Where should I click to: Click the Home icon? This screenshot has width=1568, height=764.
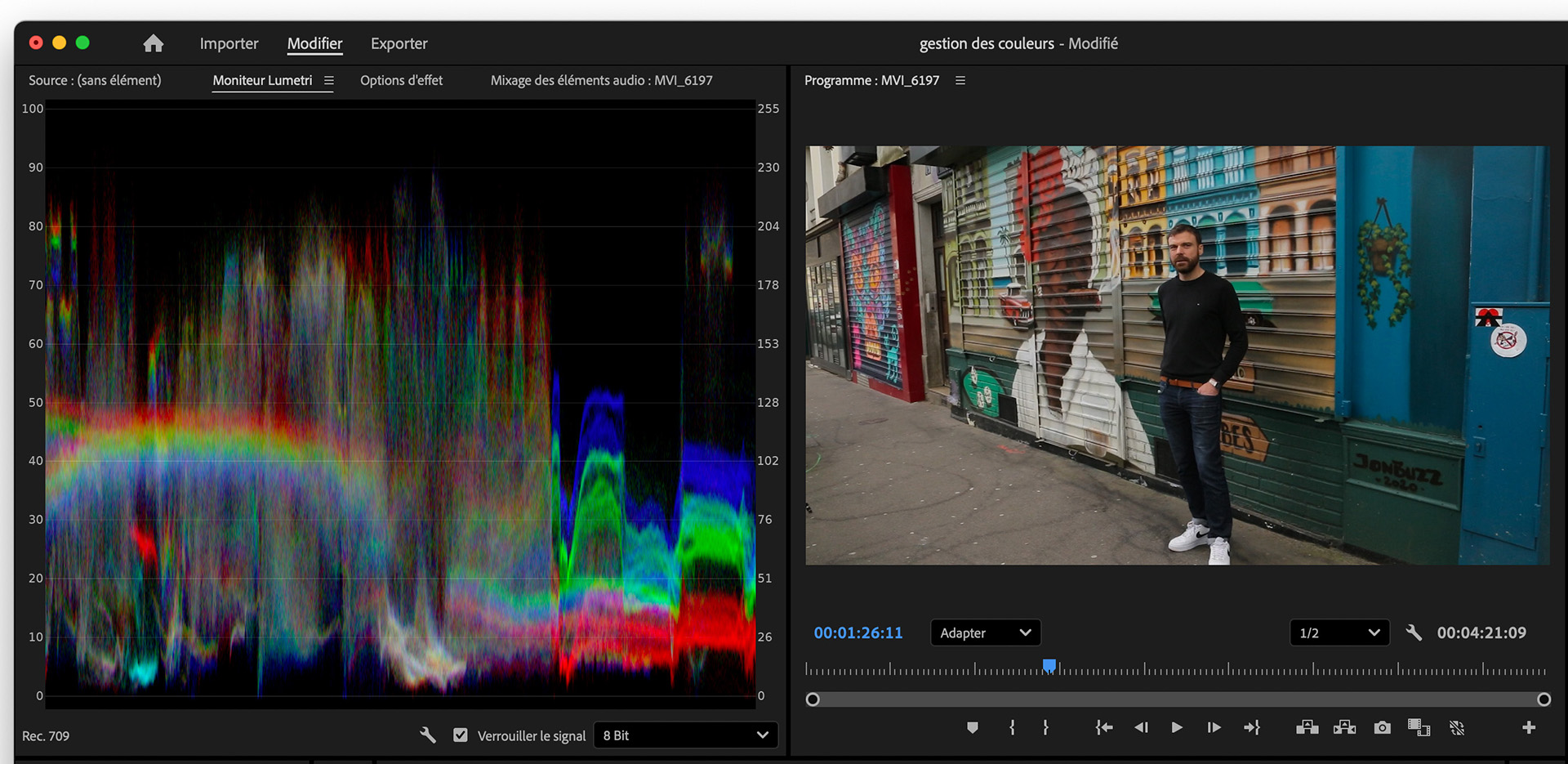click(x=154, y=43)
